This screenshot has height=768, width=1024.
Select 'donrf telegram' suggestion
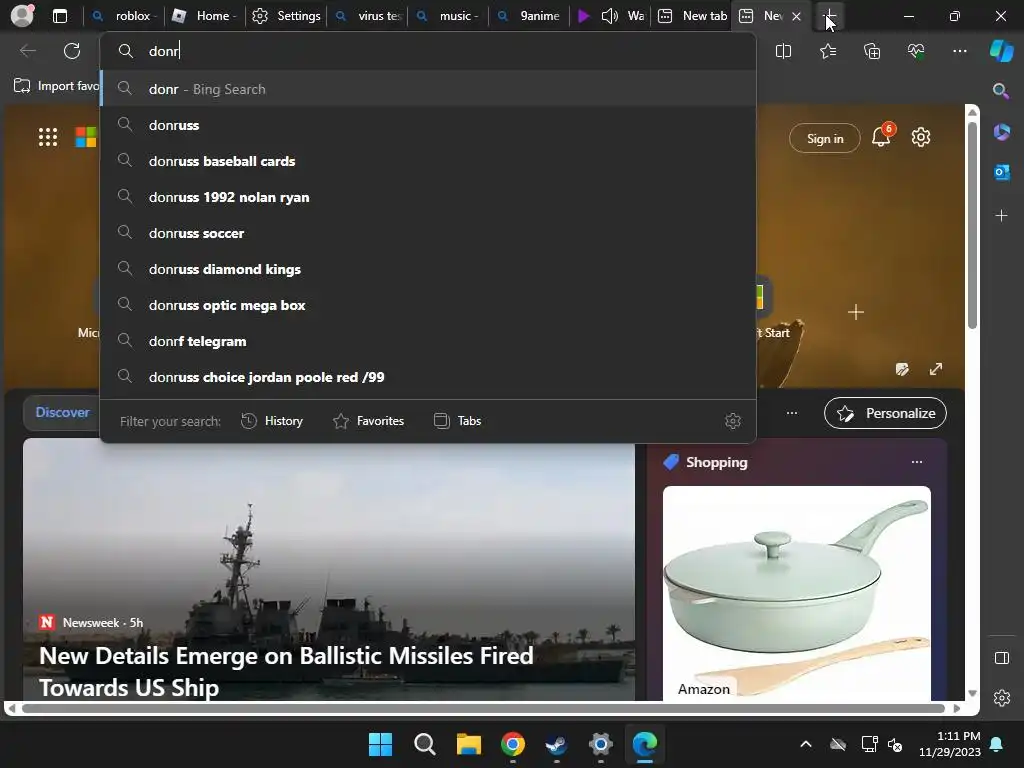[x=428, y=341]
